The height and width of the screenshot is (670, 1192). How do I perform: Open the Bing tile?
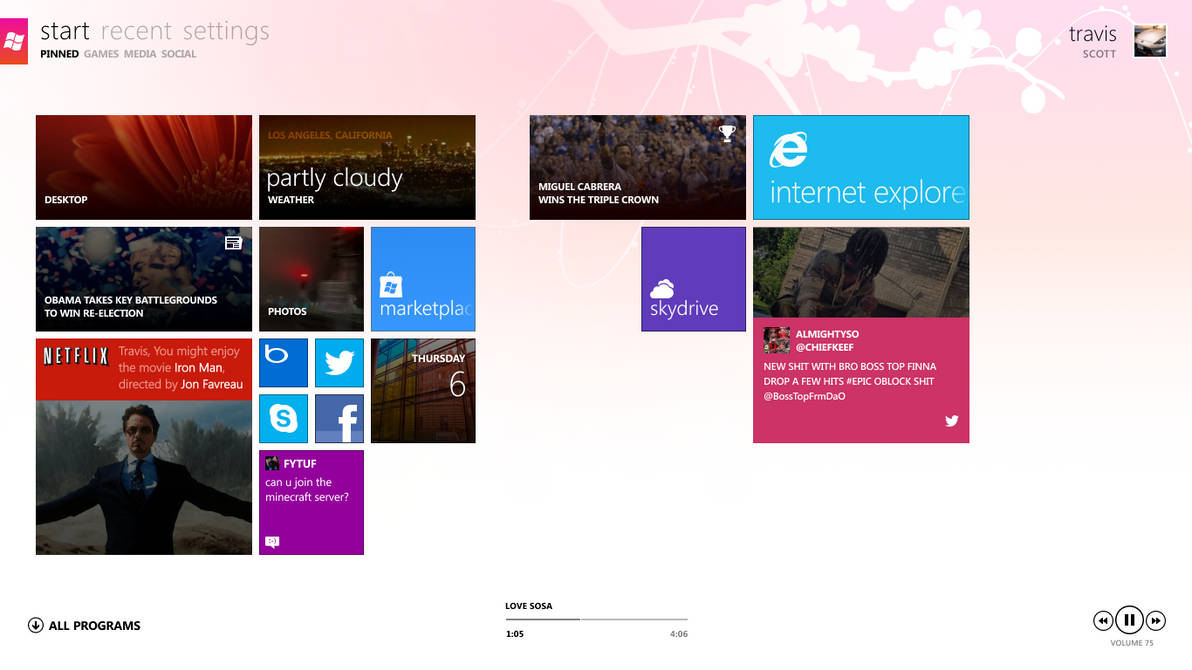click(x=283, y=362)
